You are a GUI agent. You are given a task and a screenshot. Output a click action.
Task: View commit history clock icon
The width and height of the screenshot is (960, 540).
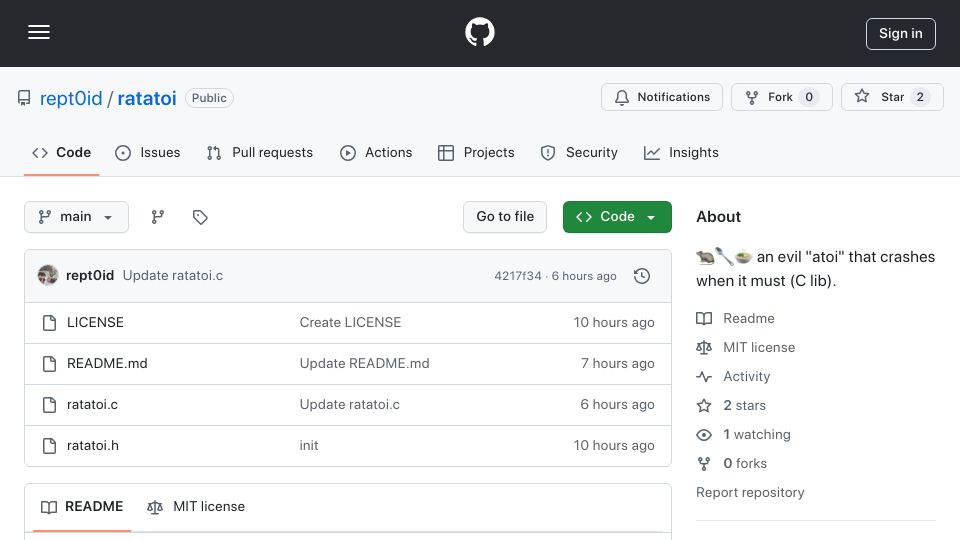click(x=642, y=276)
